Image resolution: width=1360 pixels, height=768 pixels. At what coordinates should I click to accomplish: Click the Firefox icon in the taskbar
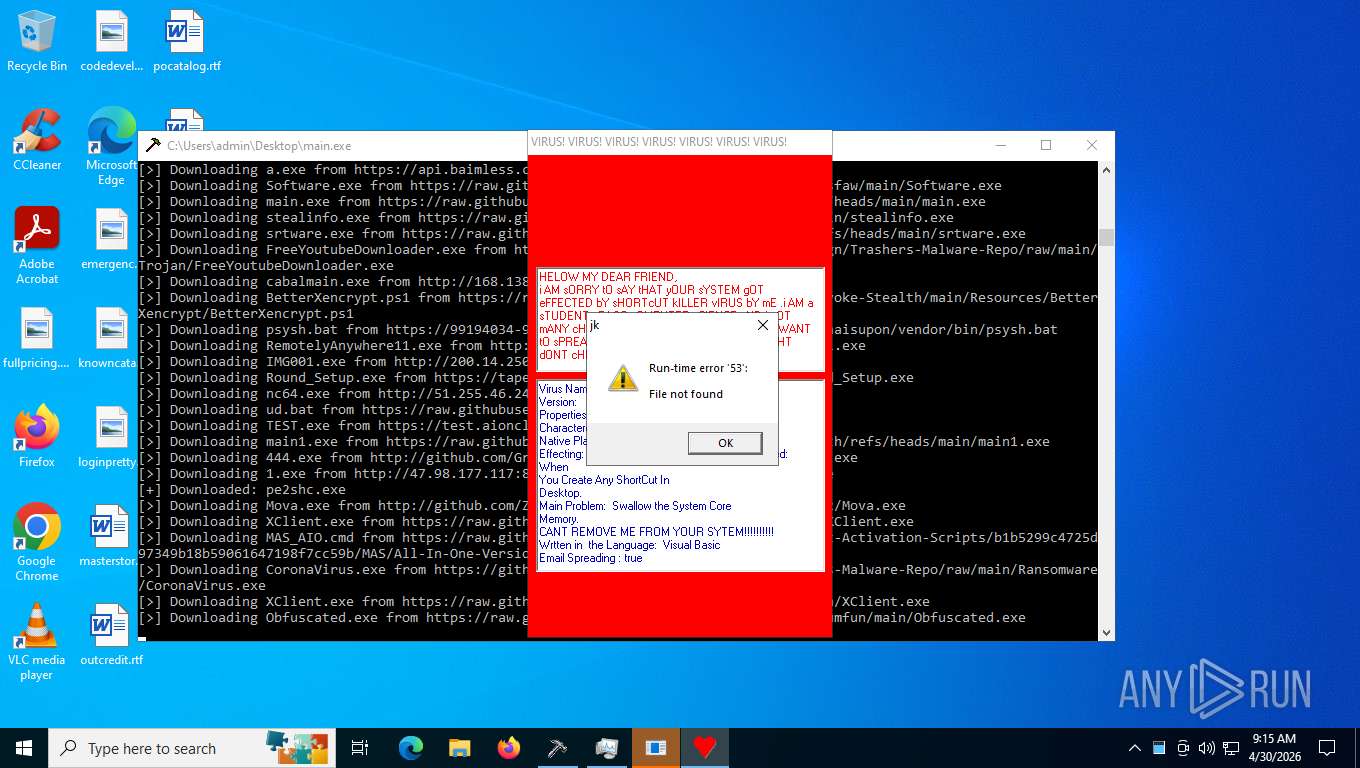(x=509, y=748)
